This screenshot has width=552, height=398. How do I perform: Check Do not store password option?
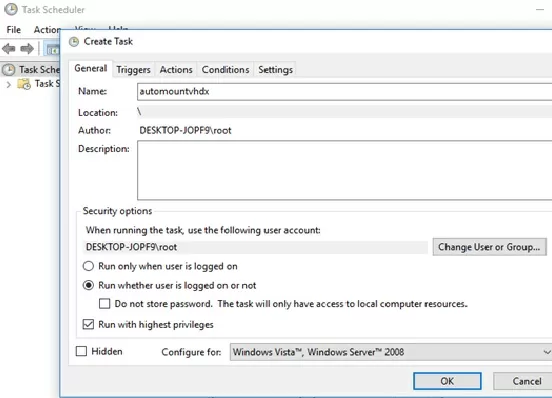pos(104,304)
